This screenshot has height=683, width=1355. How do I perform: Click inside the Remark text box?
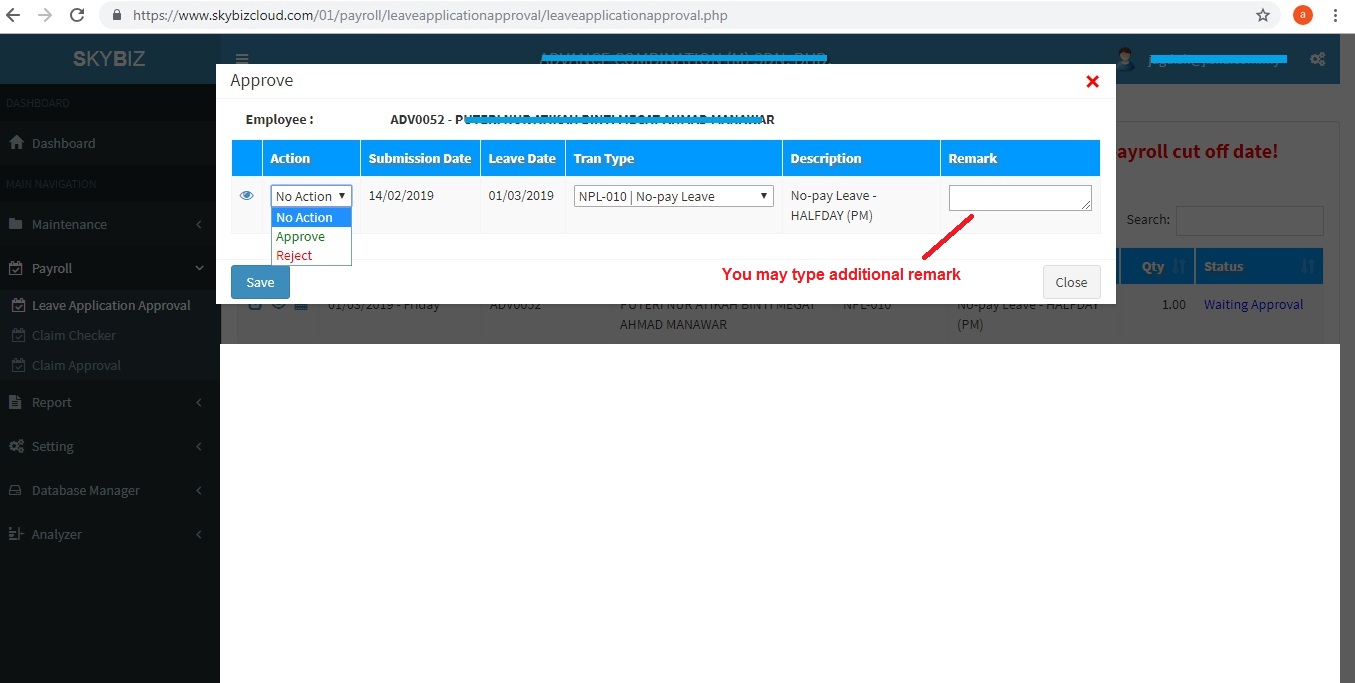pyautogui.click(x=1019, y=198)
